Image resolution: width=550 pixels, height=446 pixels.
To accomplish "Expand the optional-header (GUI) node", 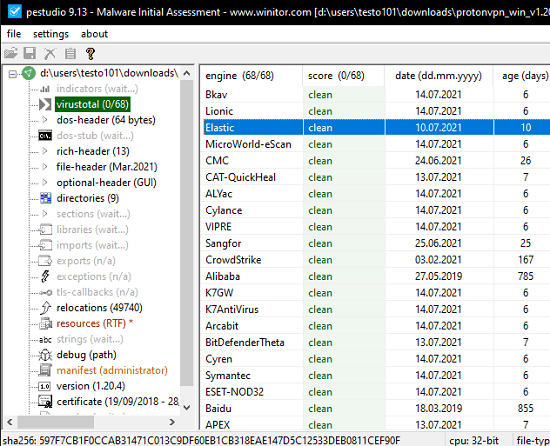I will [x=45, y=182].
